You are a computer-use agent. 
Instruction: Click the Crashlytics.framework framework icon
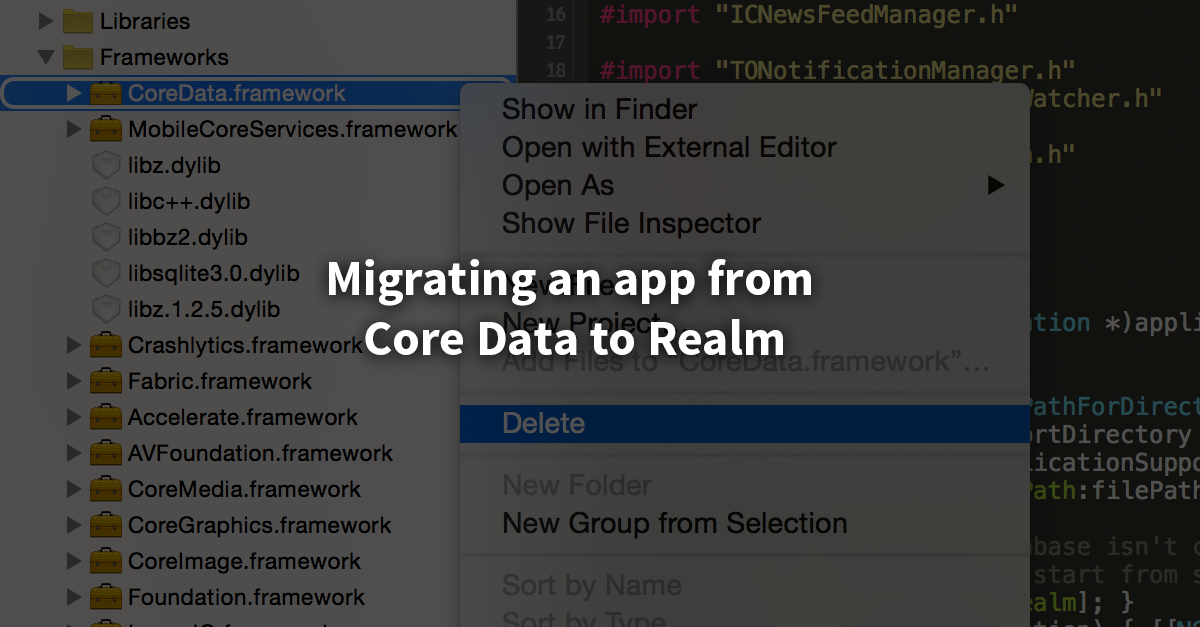coord(104,345)
